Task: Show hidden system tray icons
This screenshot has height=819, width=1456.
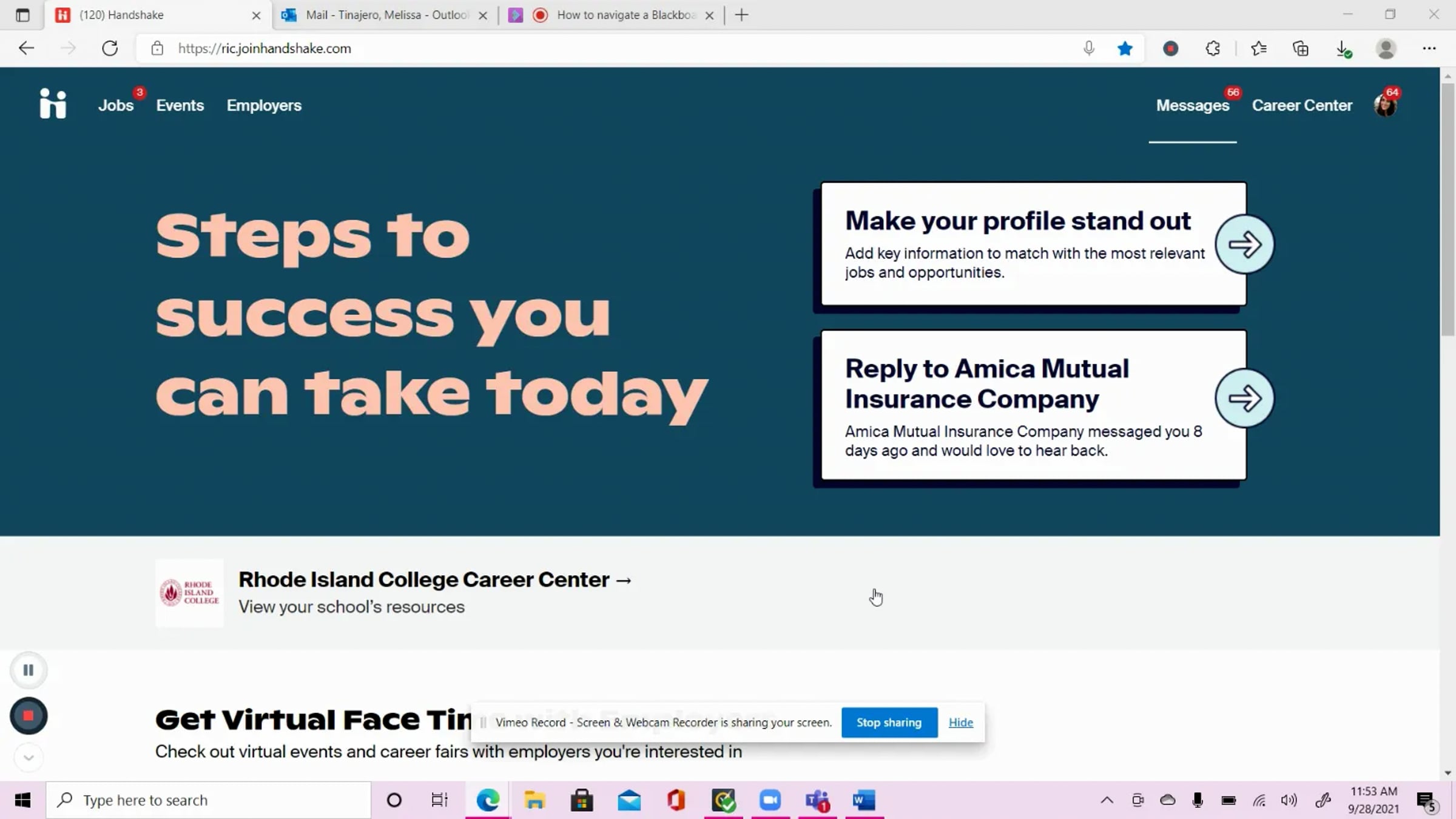Action: coord(1107,801)
